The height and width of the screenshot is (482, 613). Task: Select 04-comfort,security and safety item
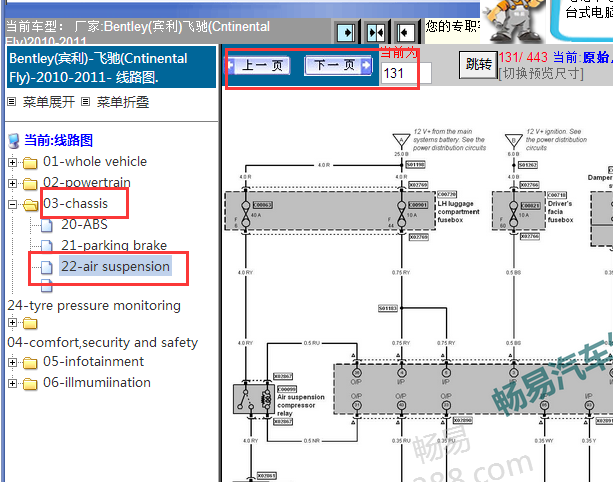(102, 343)
